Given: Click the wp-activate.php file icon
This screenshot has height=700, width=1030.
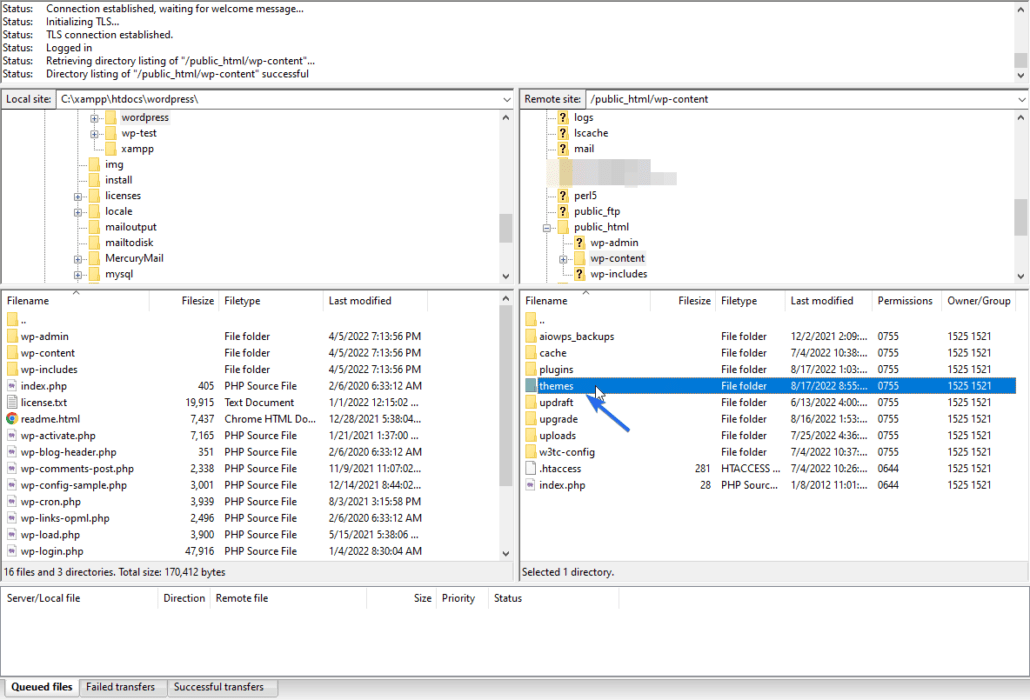Looking at the screenshot, I should point(12,435).
